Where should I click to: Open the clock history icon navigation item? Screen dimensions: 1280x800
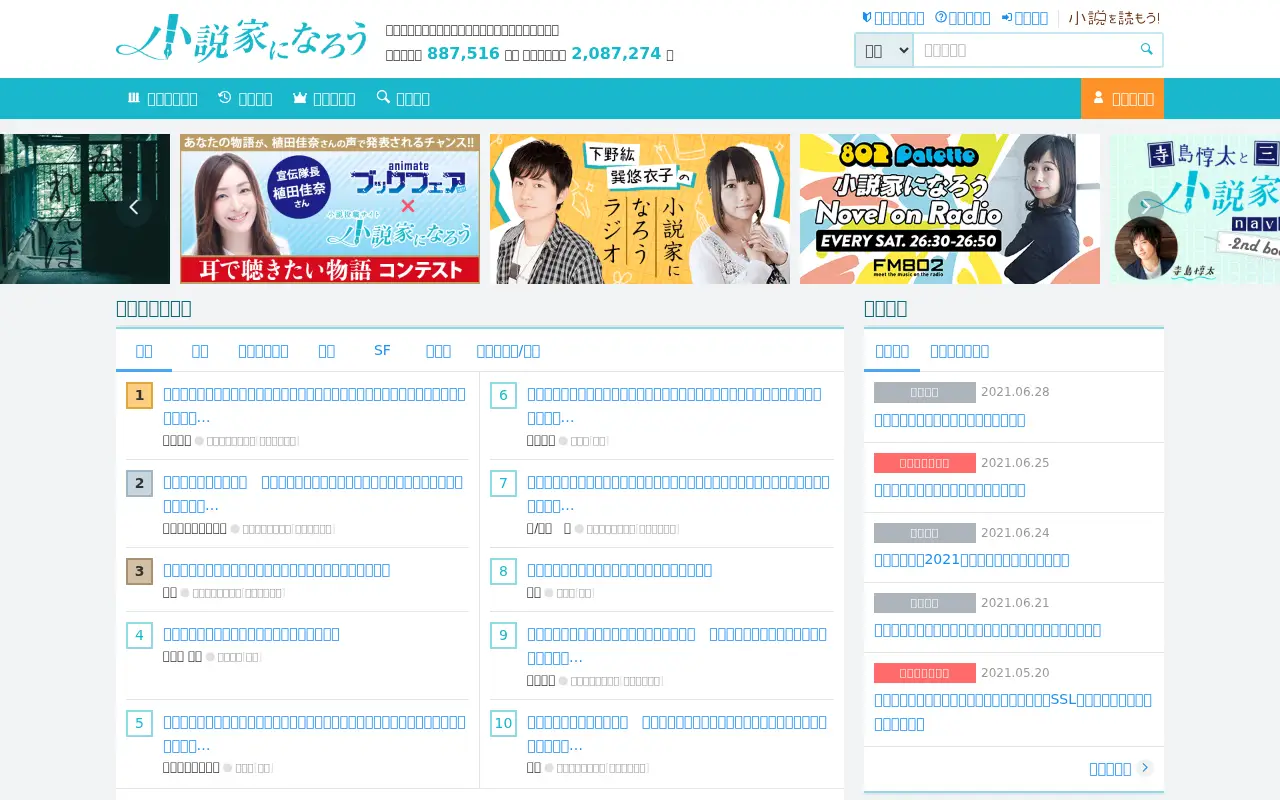pos(245,98)
